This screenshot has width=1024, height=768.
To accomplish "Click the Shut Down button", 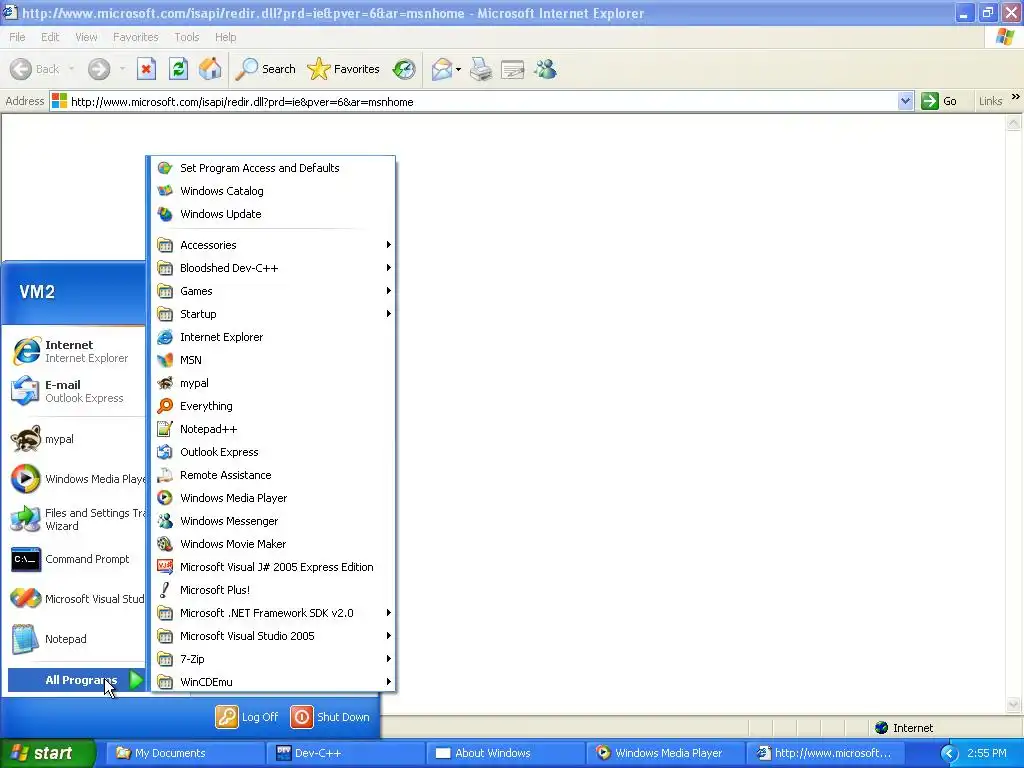I will pyautogui.click(x=330, y=716).
